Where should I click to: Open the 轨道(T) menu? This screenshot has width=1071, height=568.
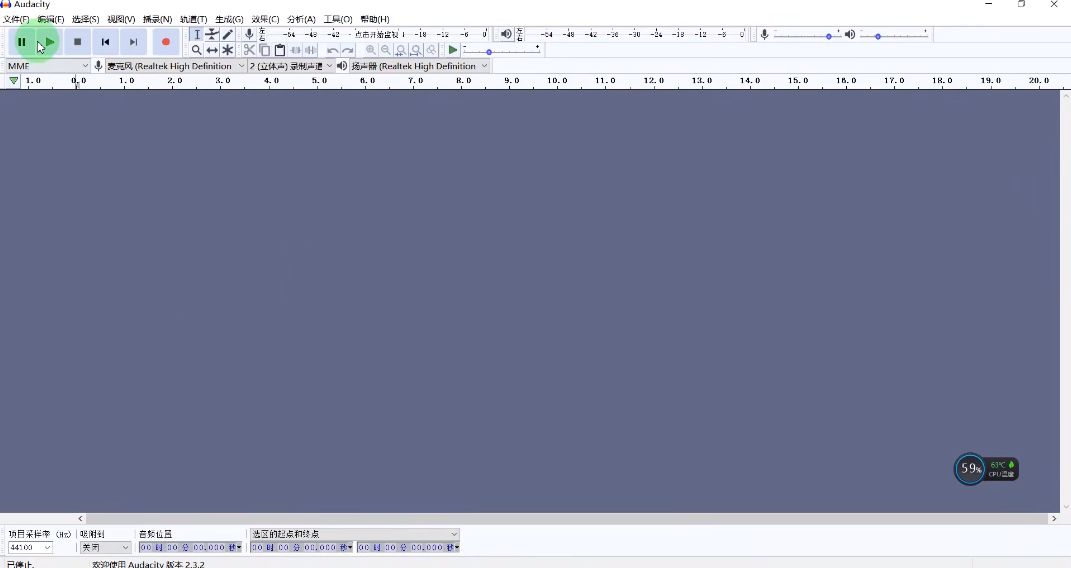(193, 19)
